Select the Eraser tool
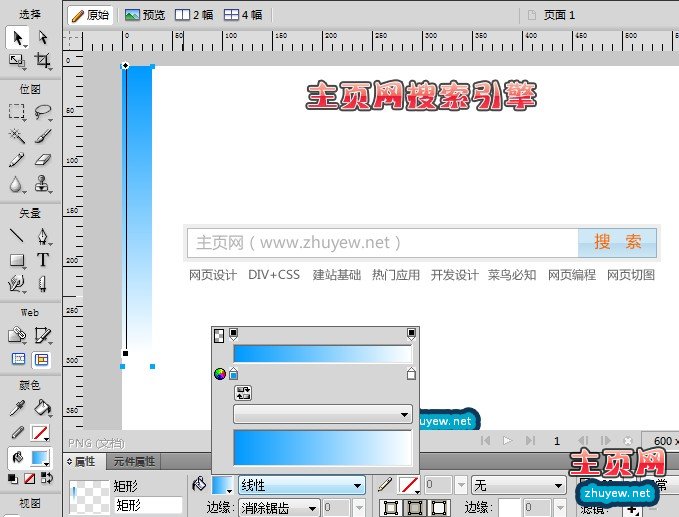Viewport: 679px width, 517px height. (x=42, y=160)
